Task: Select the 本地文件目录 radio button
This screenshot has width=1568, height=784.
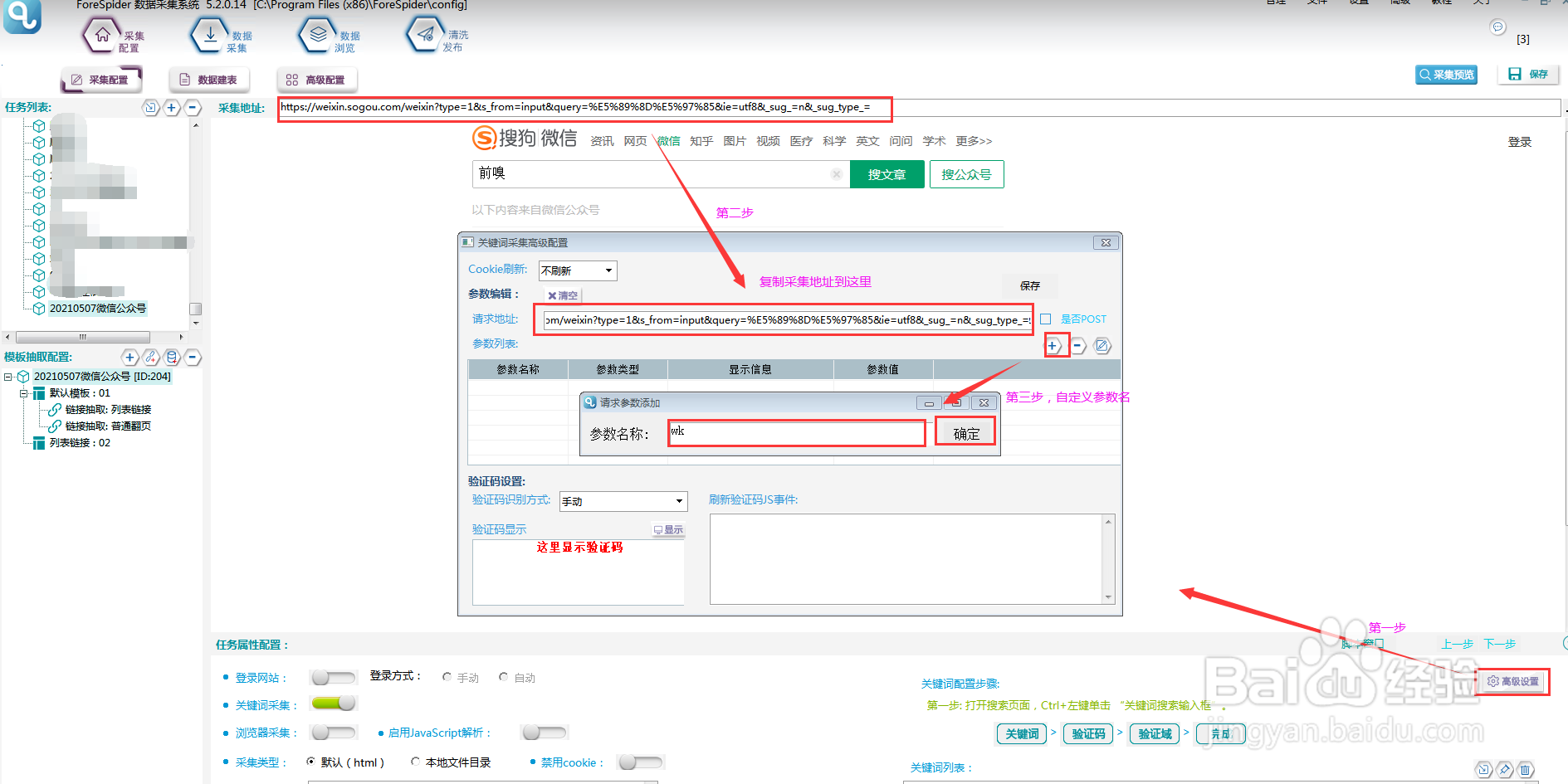Action: (x=415, y=762)
